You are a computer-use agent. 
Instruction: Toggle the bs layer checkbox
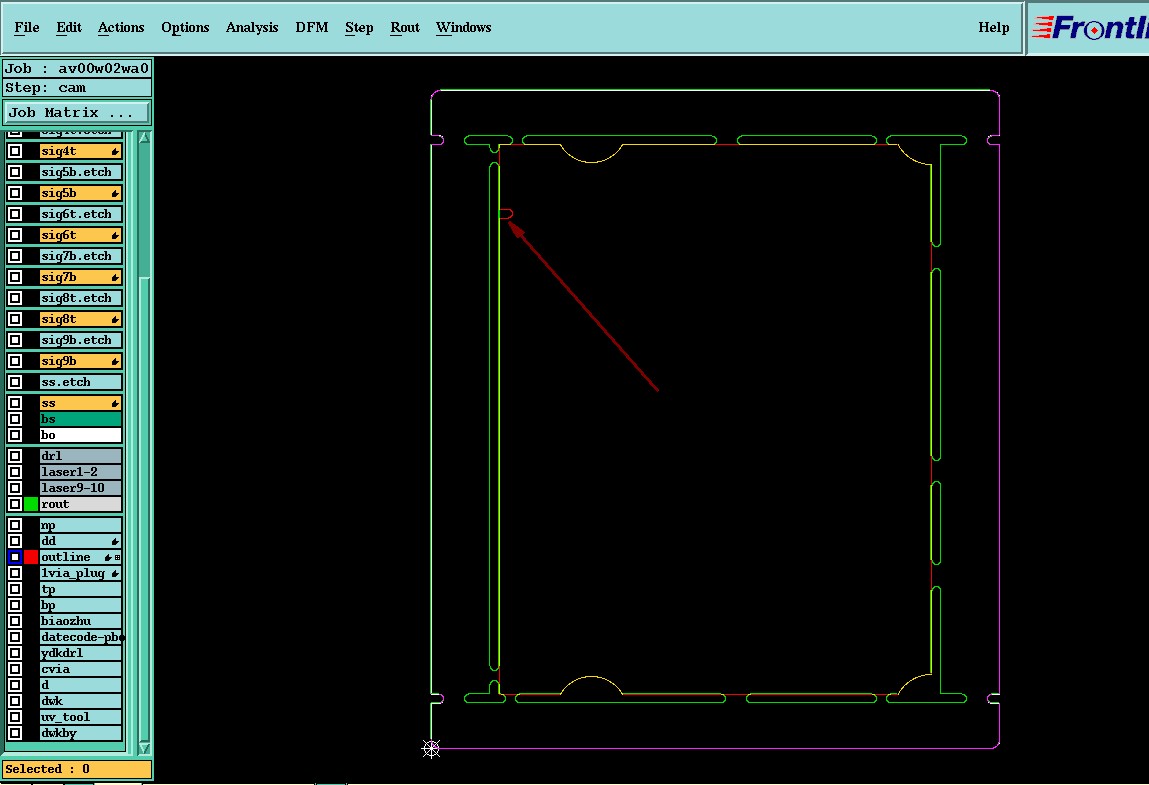click(15, 419)
